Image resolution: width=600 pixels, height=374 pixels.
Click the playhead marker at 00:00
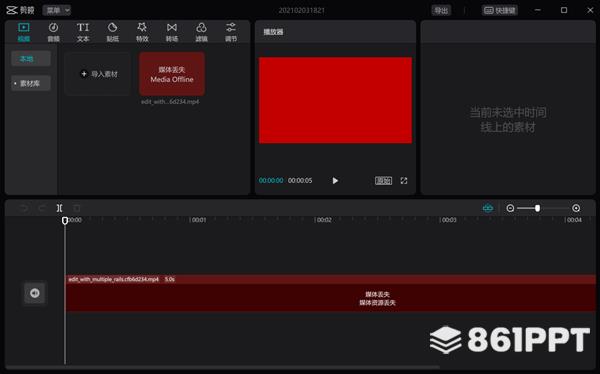65,220
